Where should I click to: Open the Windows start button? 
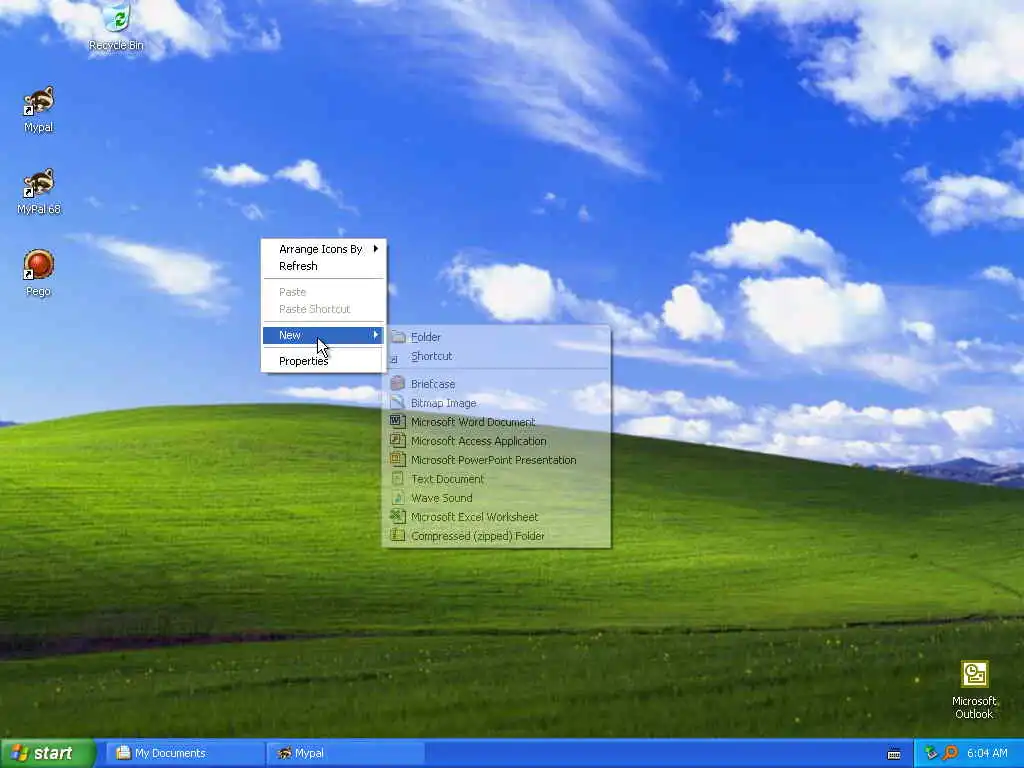click(x=47, y=754)
